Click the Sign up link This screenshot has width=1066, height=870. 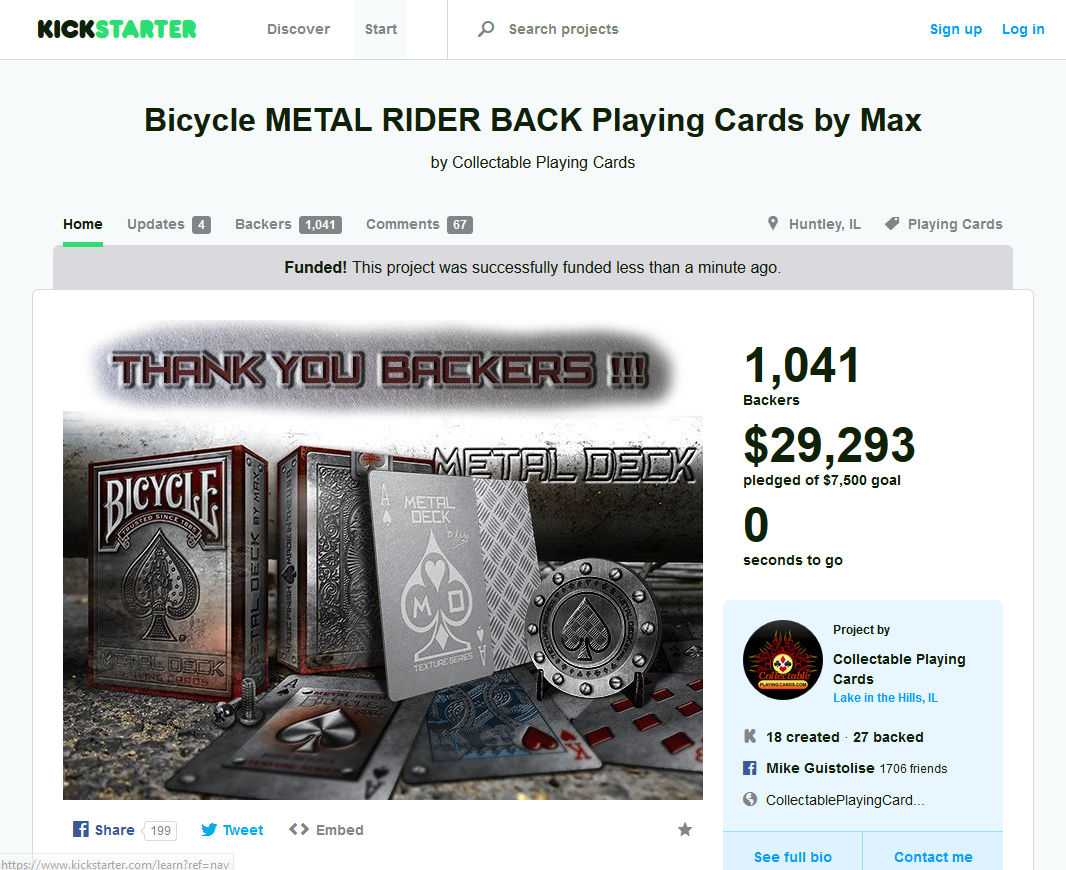pos(956,29)
